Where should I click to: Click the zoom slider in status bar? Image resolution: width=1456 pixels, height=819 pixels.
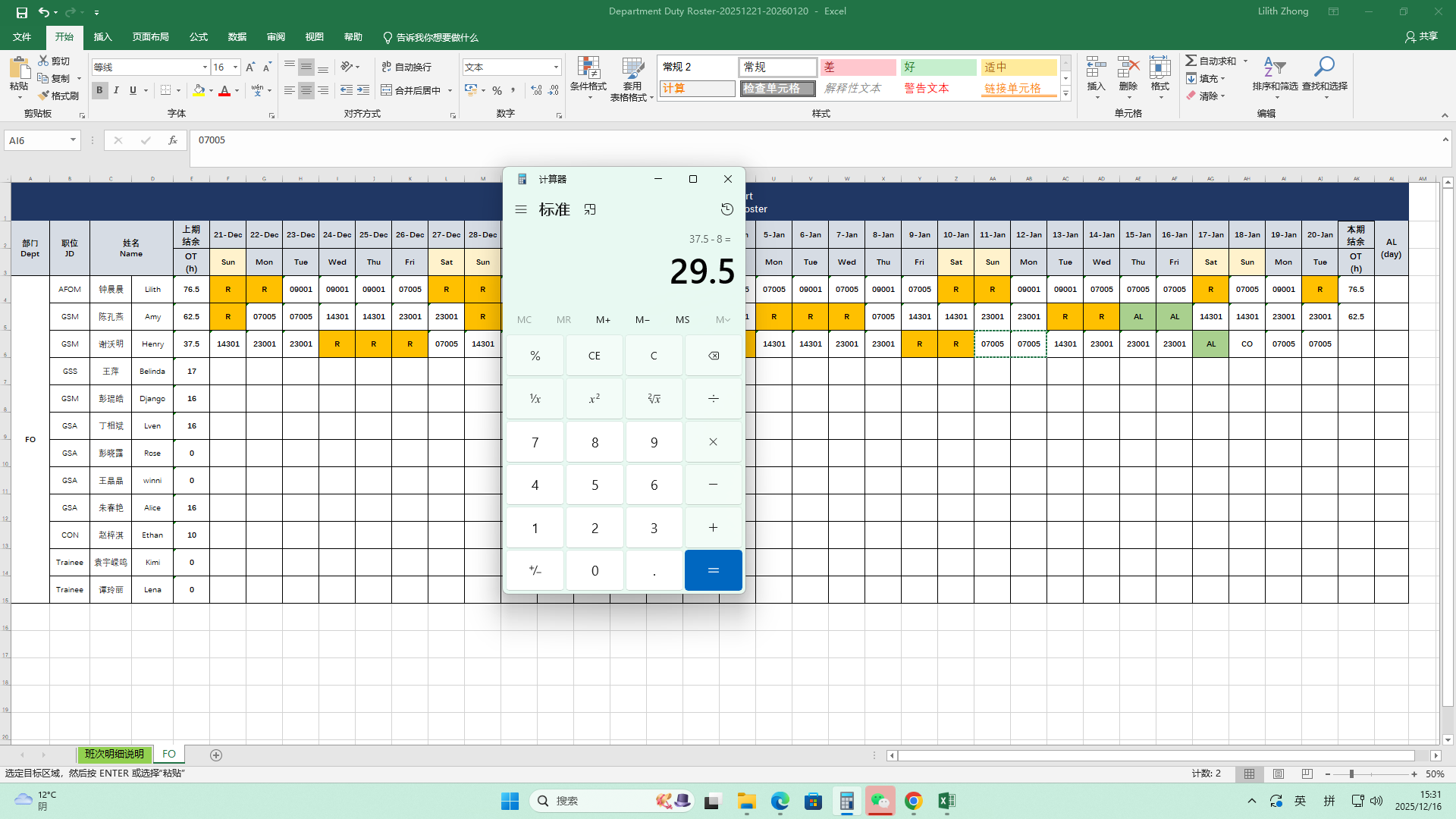(1351, 774)
